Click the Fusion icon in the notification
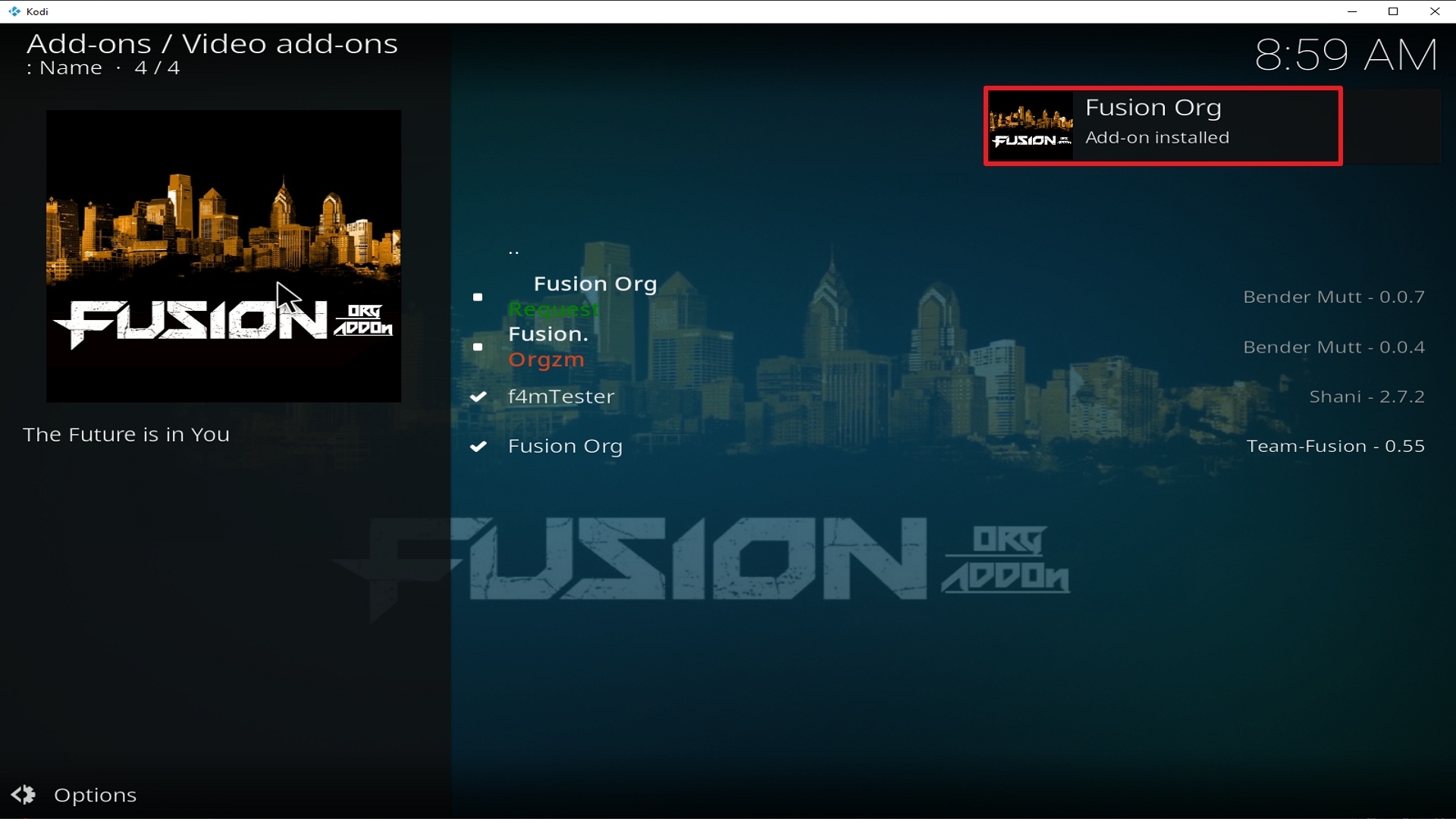Screen dimensions: 1456x819 coord(1031,126)
